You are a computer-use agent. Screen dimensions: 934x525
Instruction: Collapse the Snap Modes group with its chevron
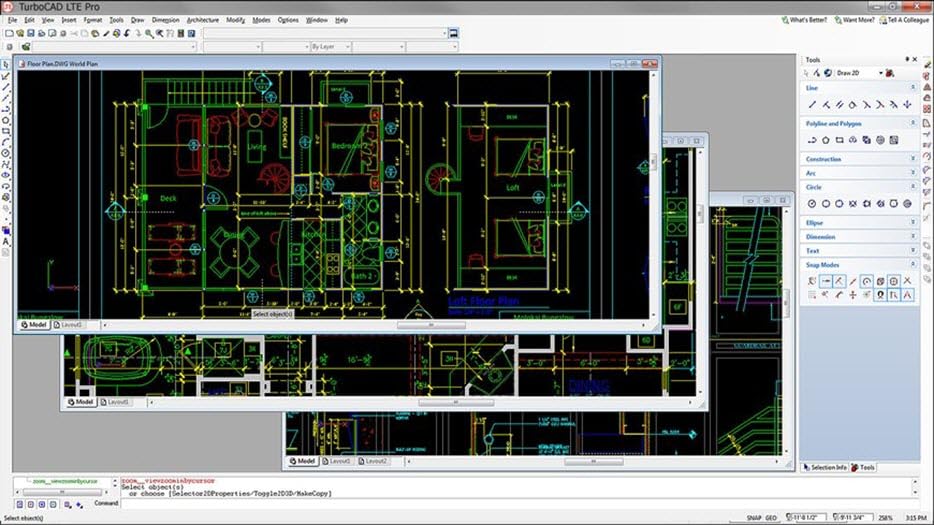[913, 265]
